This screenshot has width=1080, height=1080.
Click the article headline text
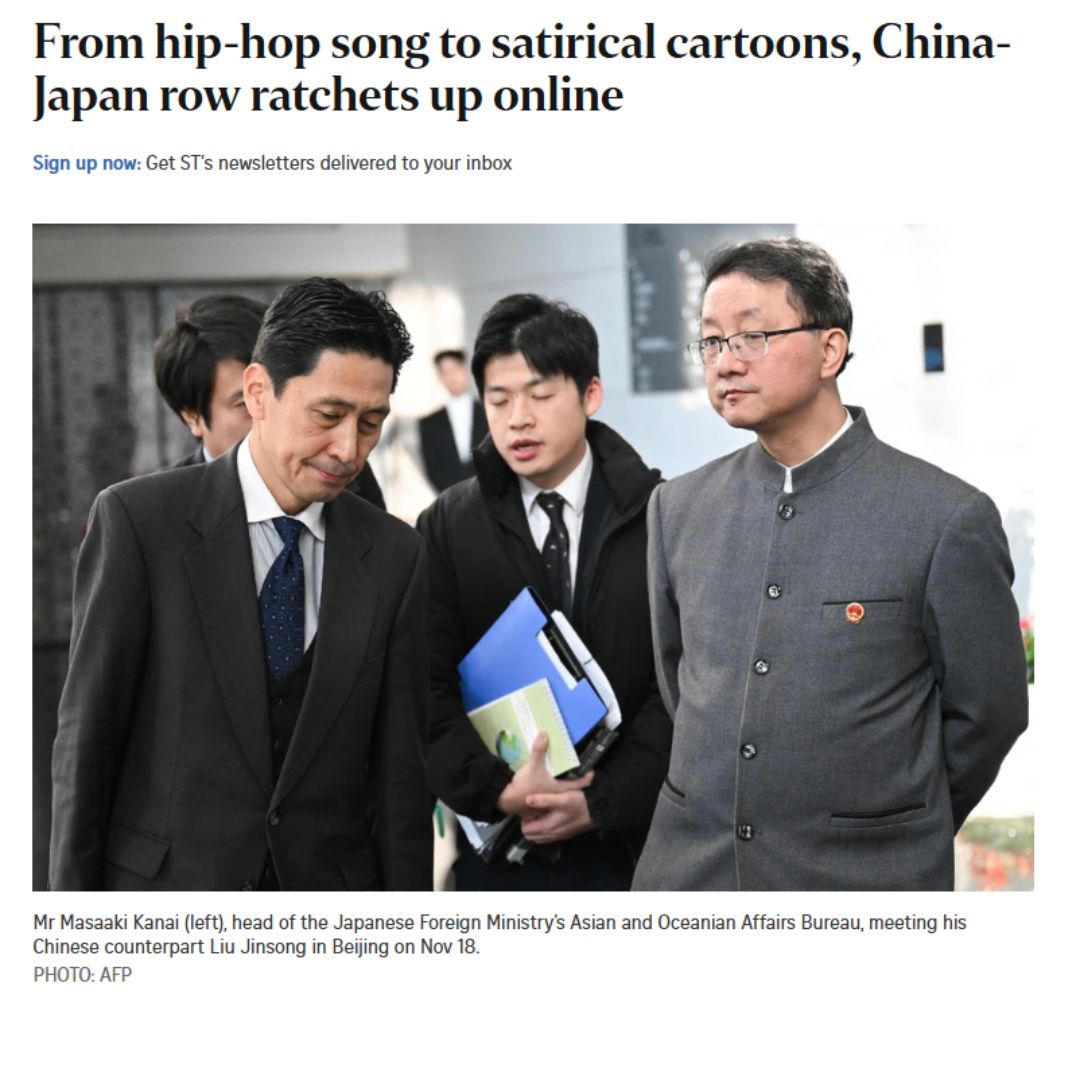522,68
